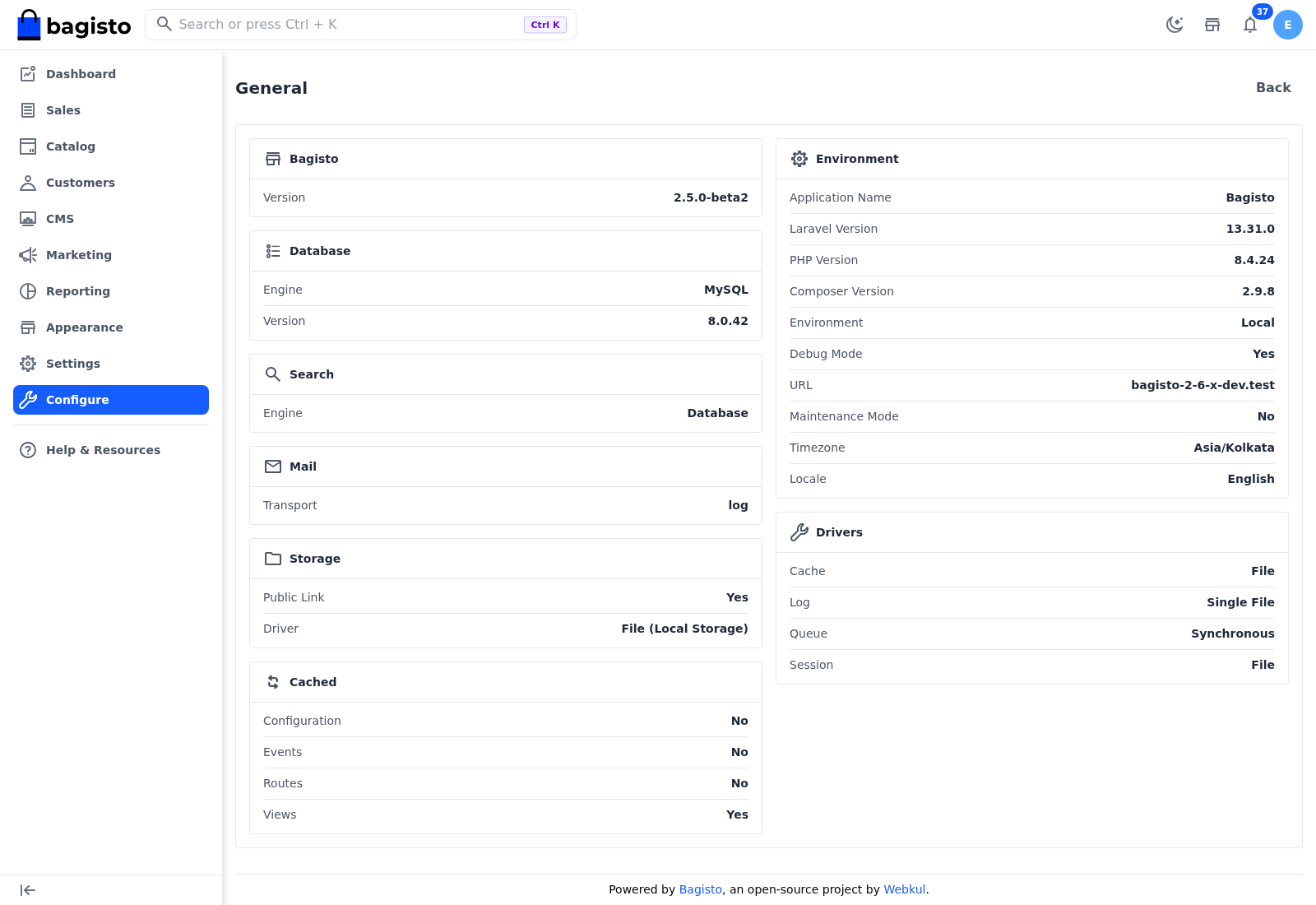Toggle dark mode moon icon
The image size is (1316, 905).
(x=1175, y=25)
